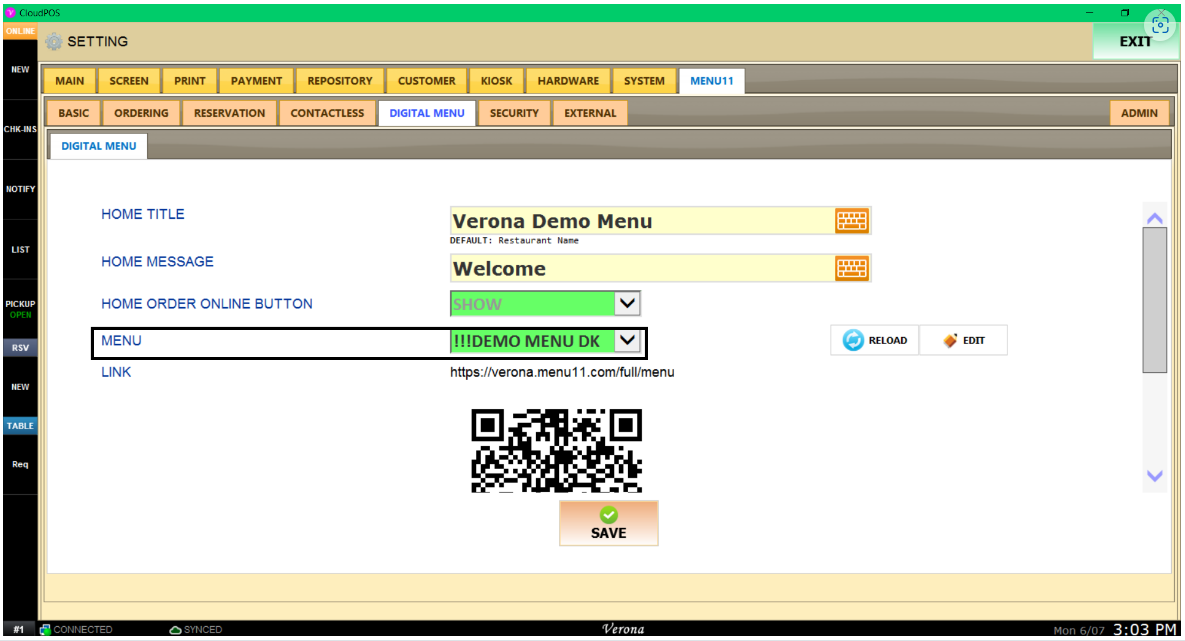1185x641 pixels.
Task: Click the screenshot capture icon at top right
Action: (1160, 26)
